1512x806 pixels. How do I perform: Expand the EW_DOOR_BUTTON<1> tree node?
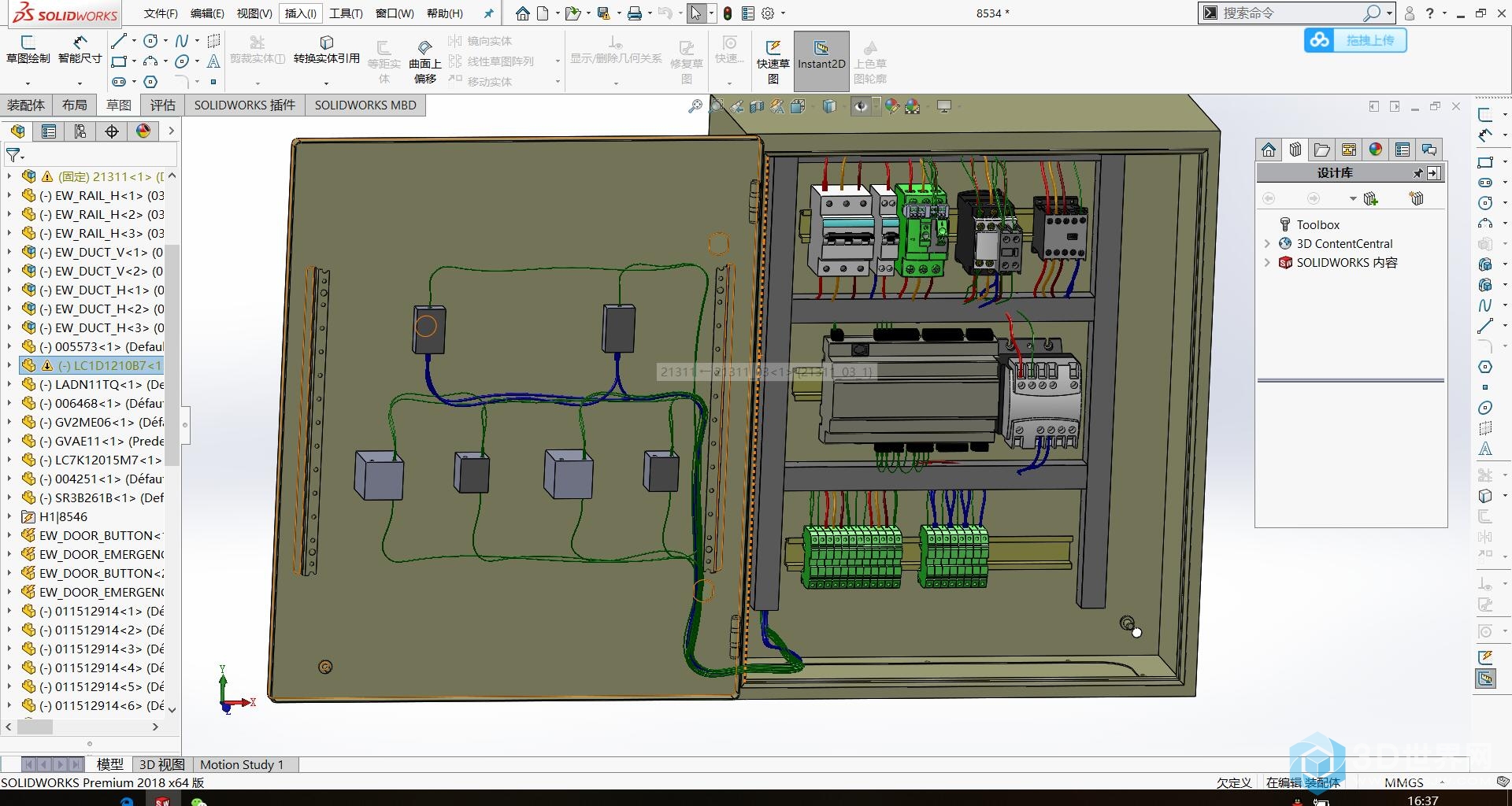point(9,535)
